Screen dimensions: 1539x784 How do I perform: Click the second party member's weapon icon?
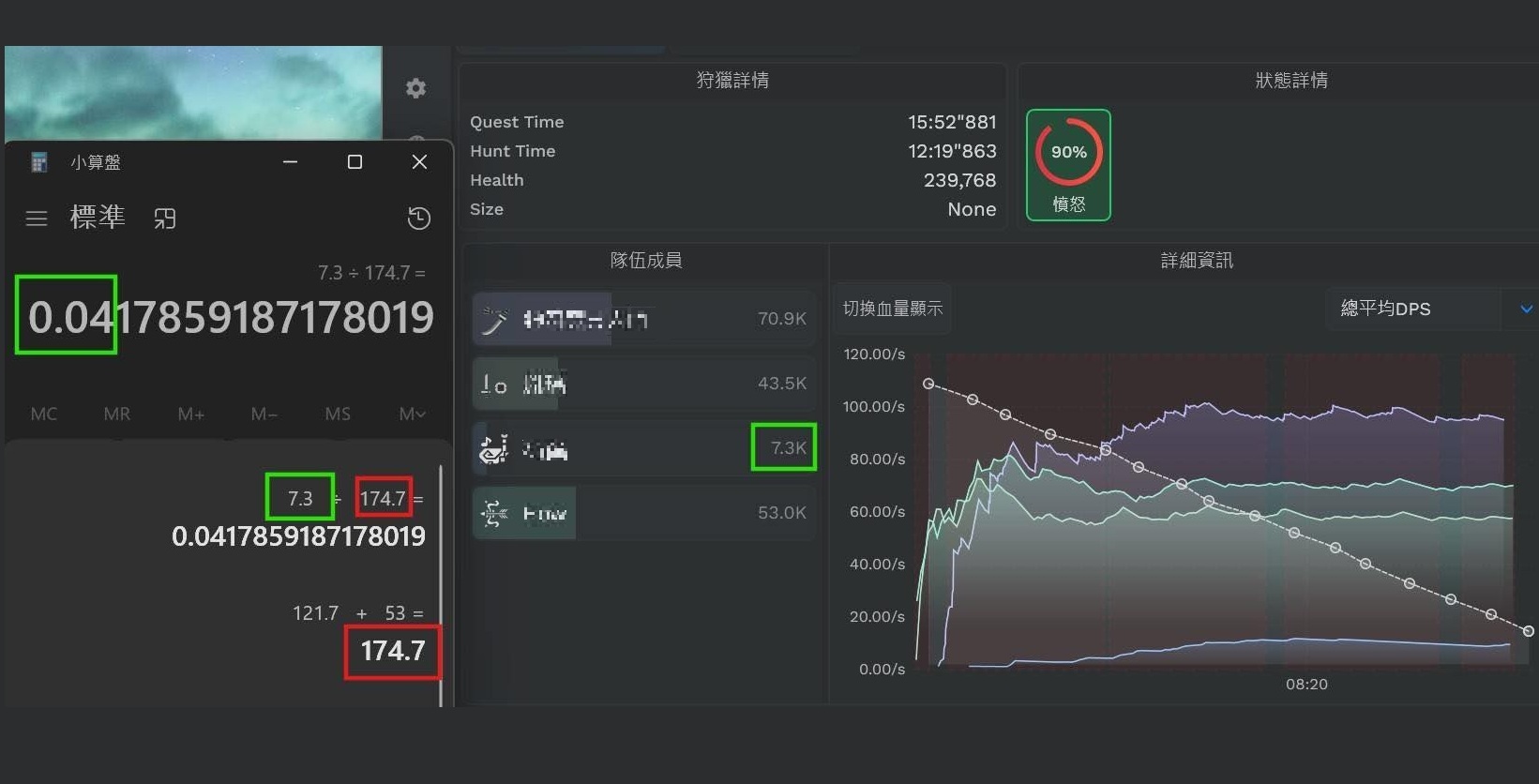click(x=494, y=384)
